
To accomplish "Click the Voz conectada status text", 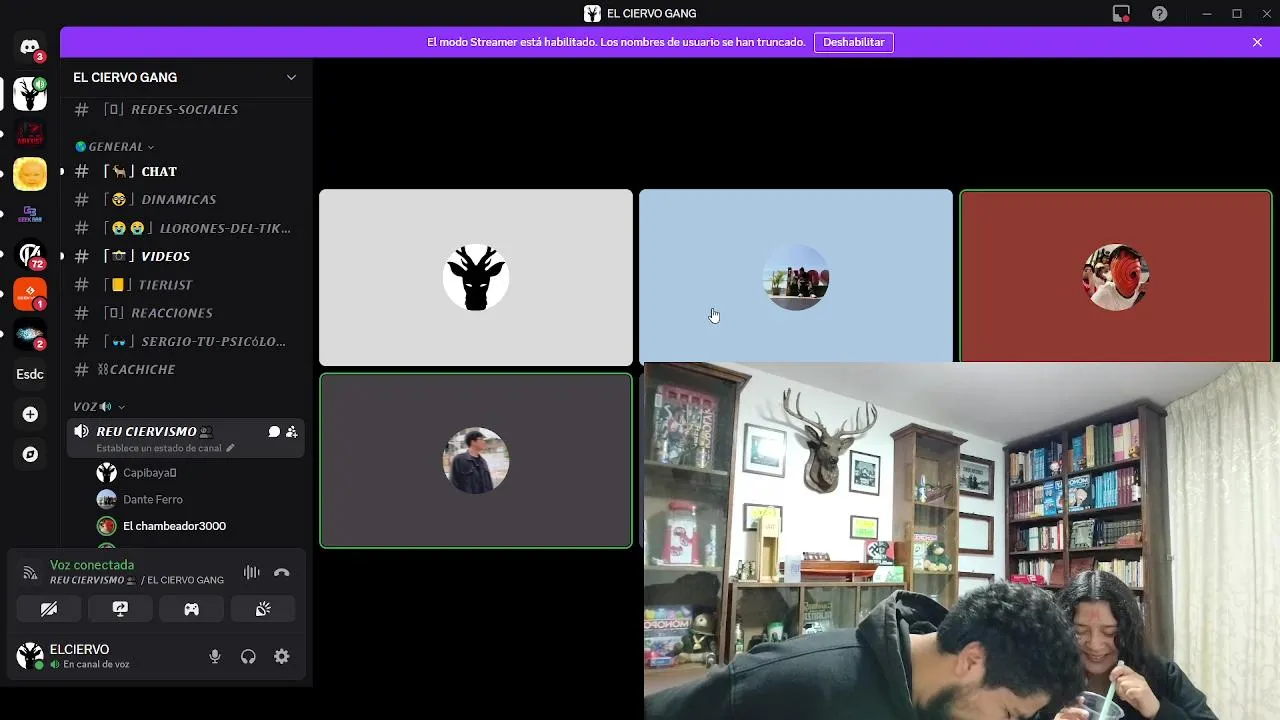I will point(92,565).
